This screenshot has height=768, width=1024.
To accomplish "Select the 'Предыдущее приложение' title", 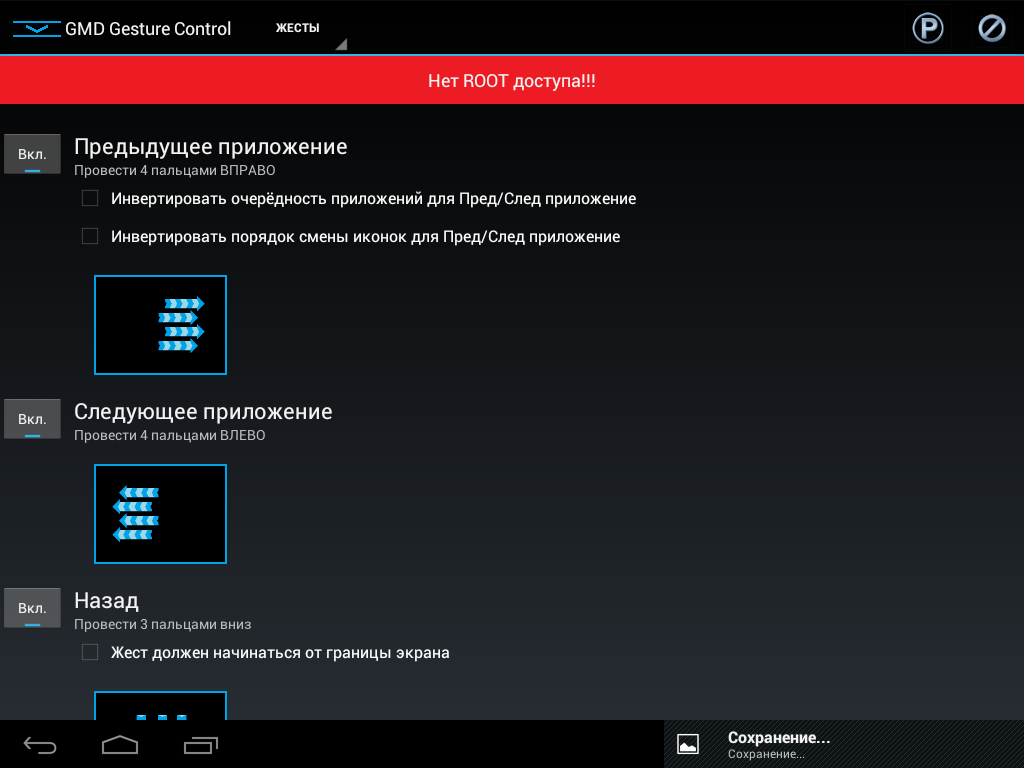I will click(210, 147).
